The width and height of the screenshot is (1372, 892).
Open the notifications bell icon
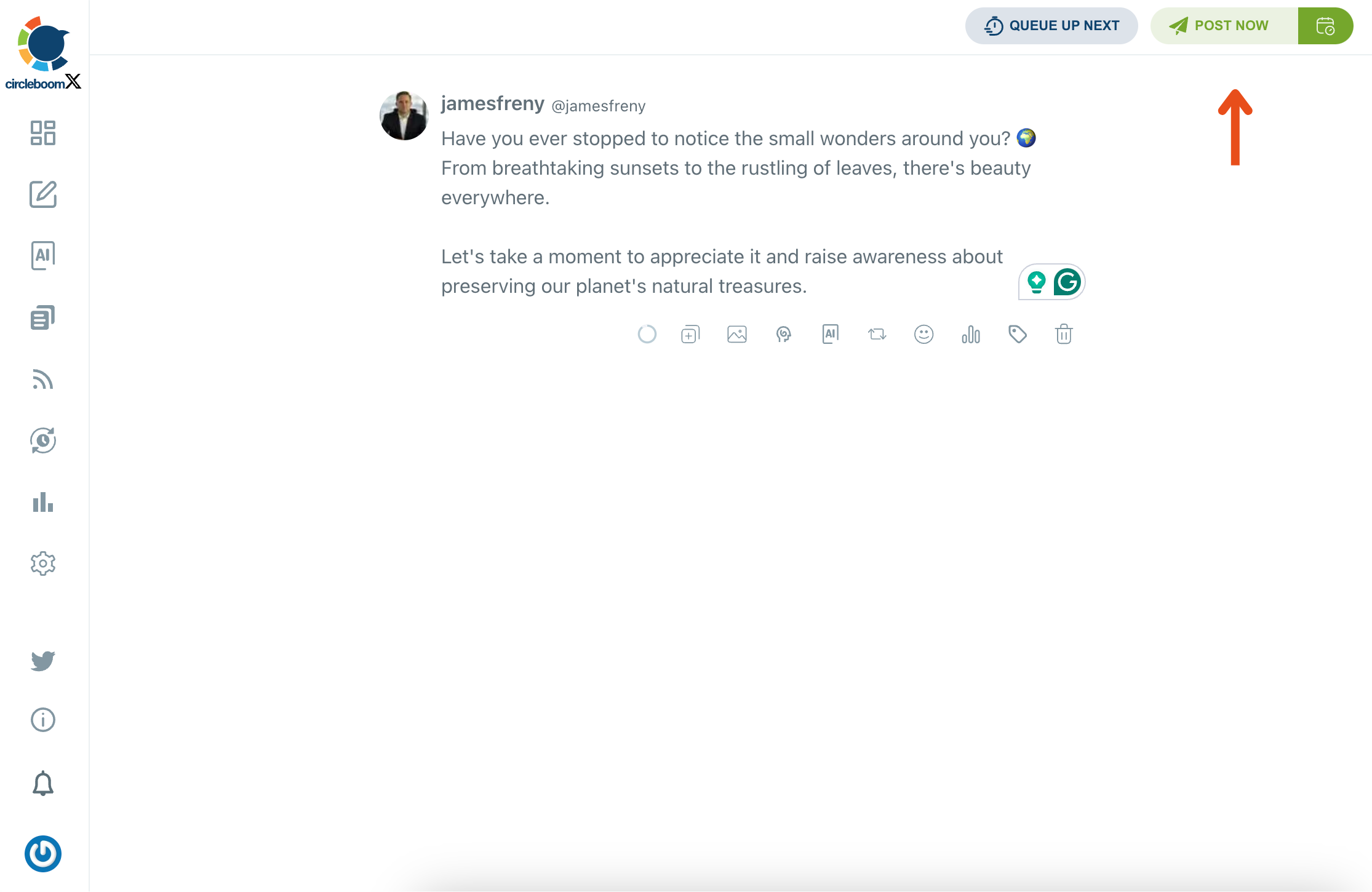tap(43, 783)
